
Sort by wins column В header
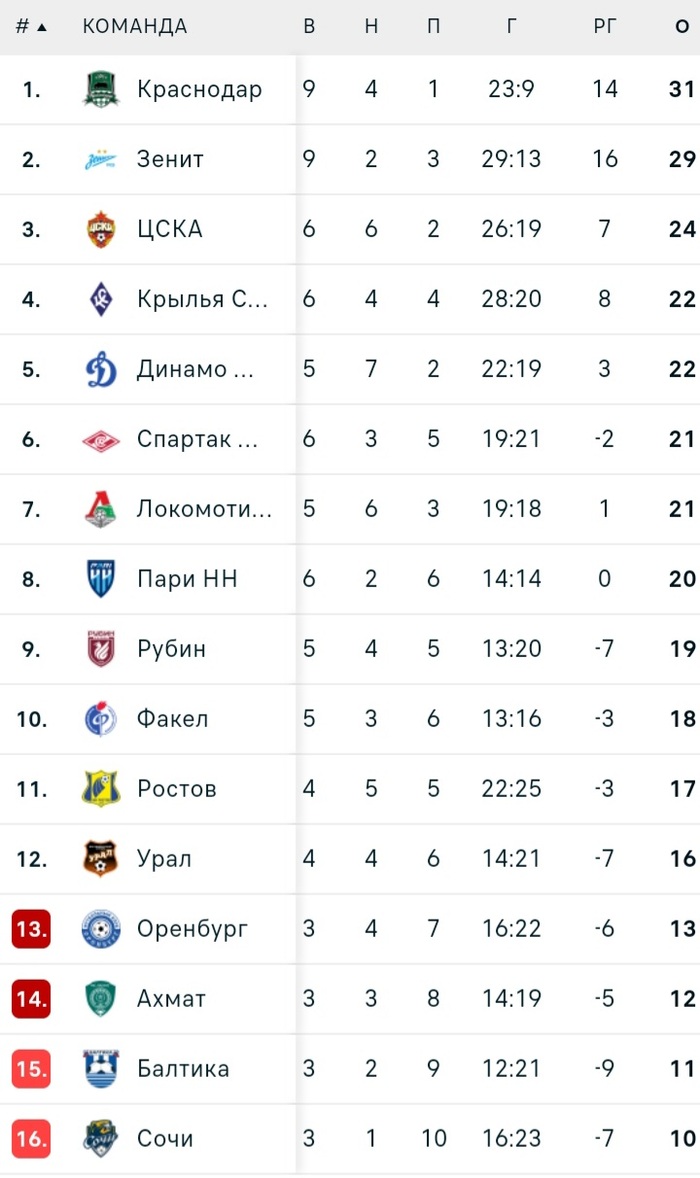(x=309, y=26)
